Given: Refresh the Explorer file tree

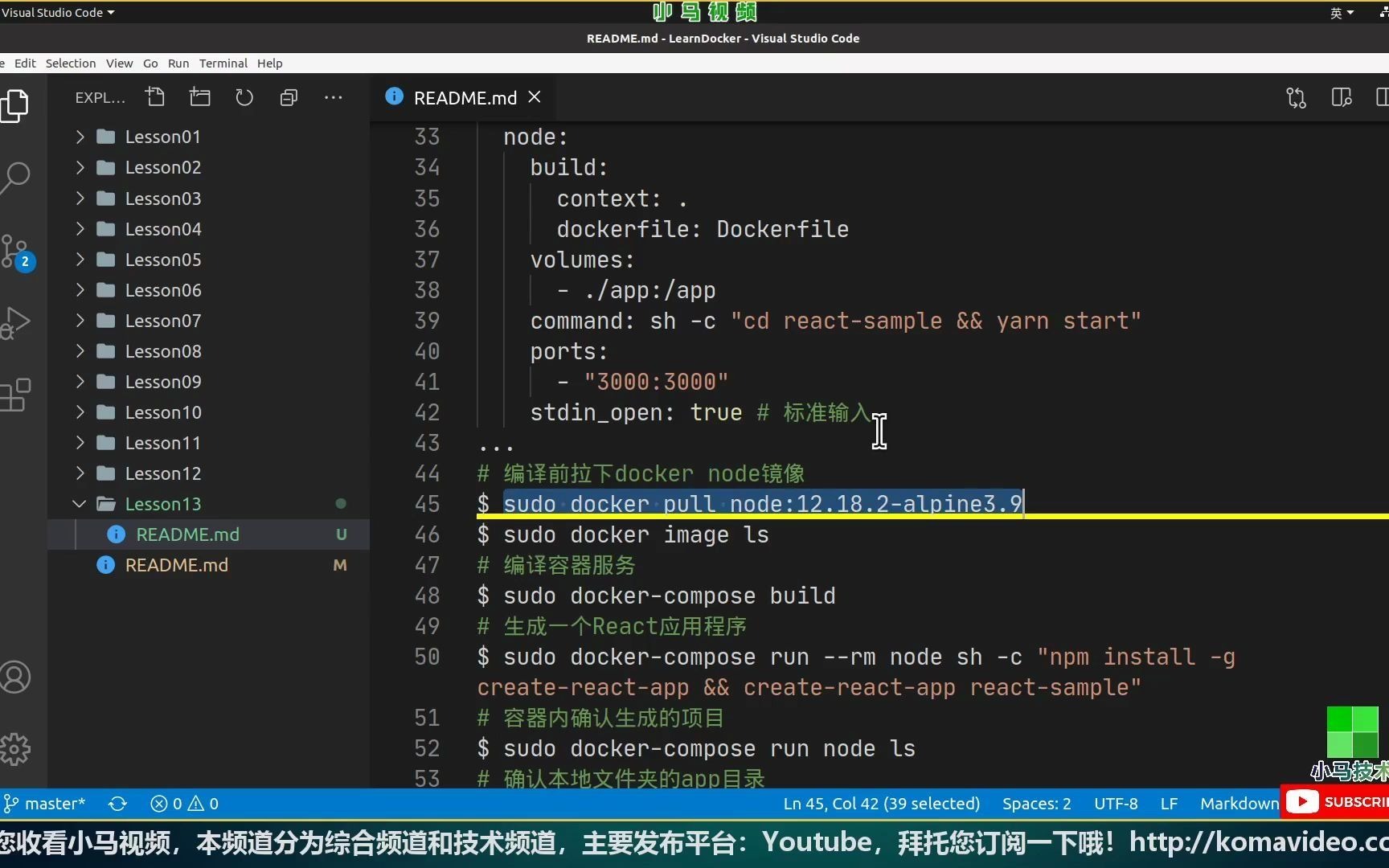Looking at the screenshot, I should (x=244, y=97).
